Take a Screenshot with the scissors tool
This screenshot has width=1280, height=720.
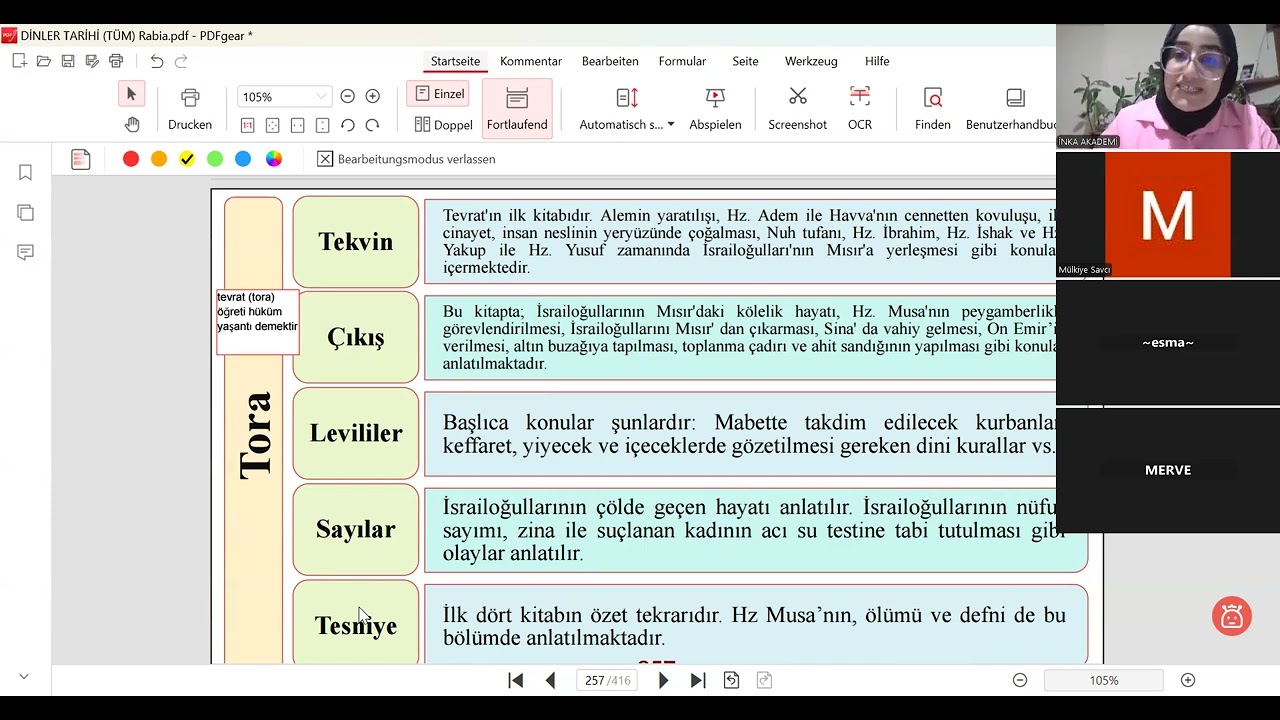(x=797, y=108)
